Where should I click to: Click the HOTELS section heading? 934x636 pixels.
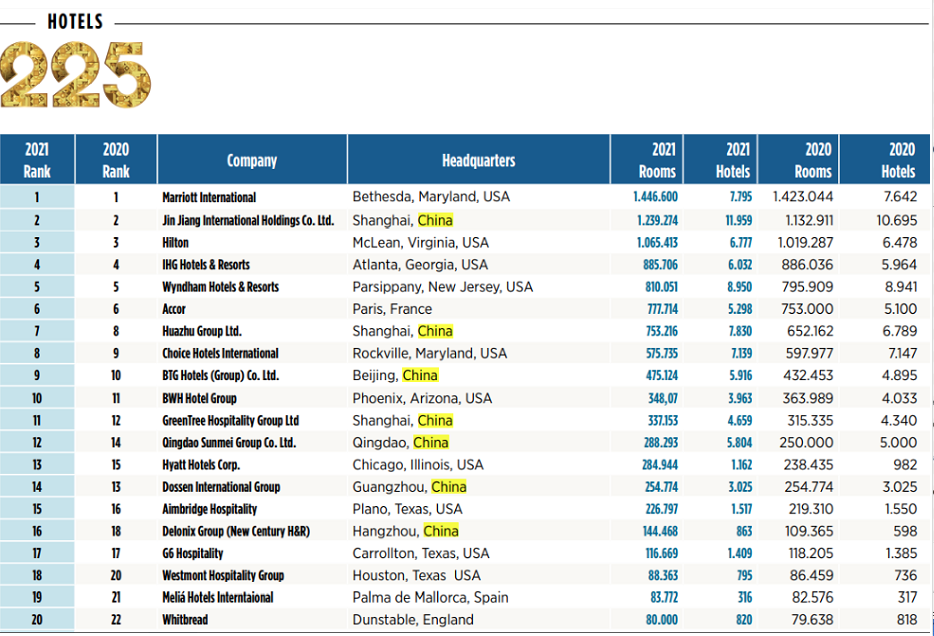click(76, 22)
